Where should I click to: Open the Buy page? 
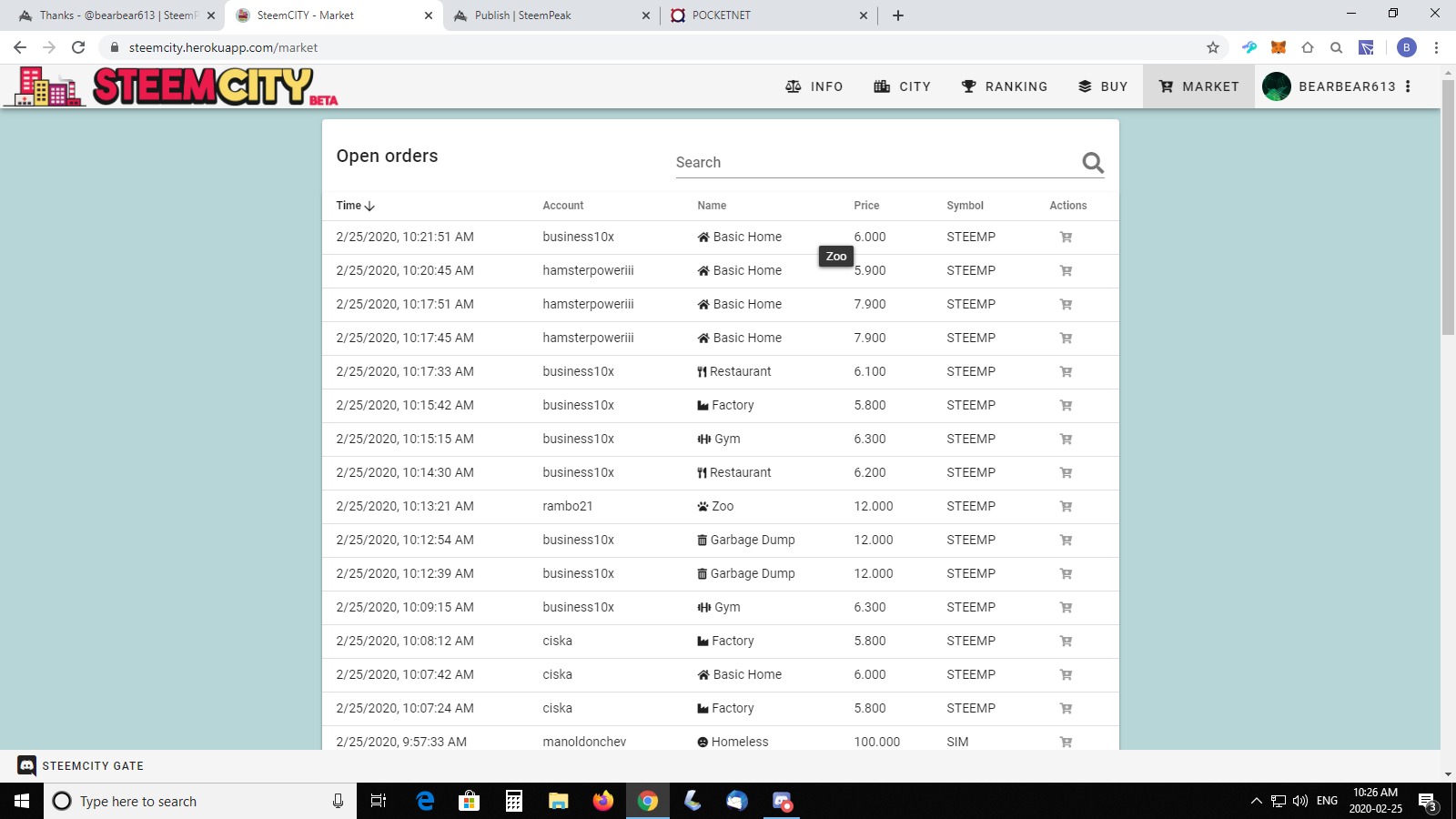tap(1103, 86)
